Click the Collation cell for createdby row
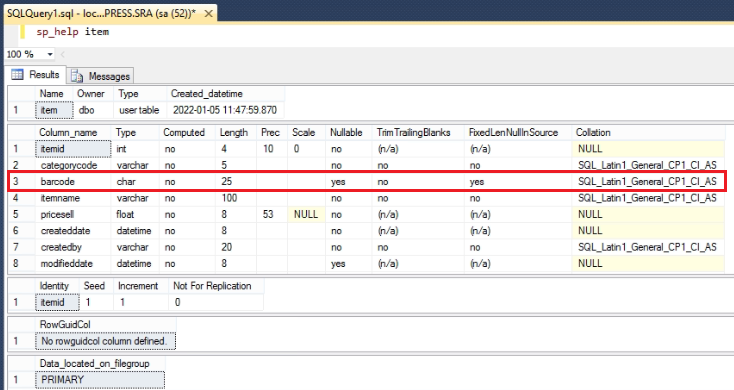 (x=648, y=247)
